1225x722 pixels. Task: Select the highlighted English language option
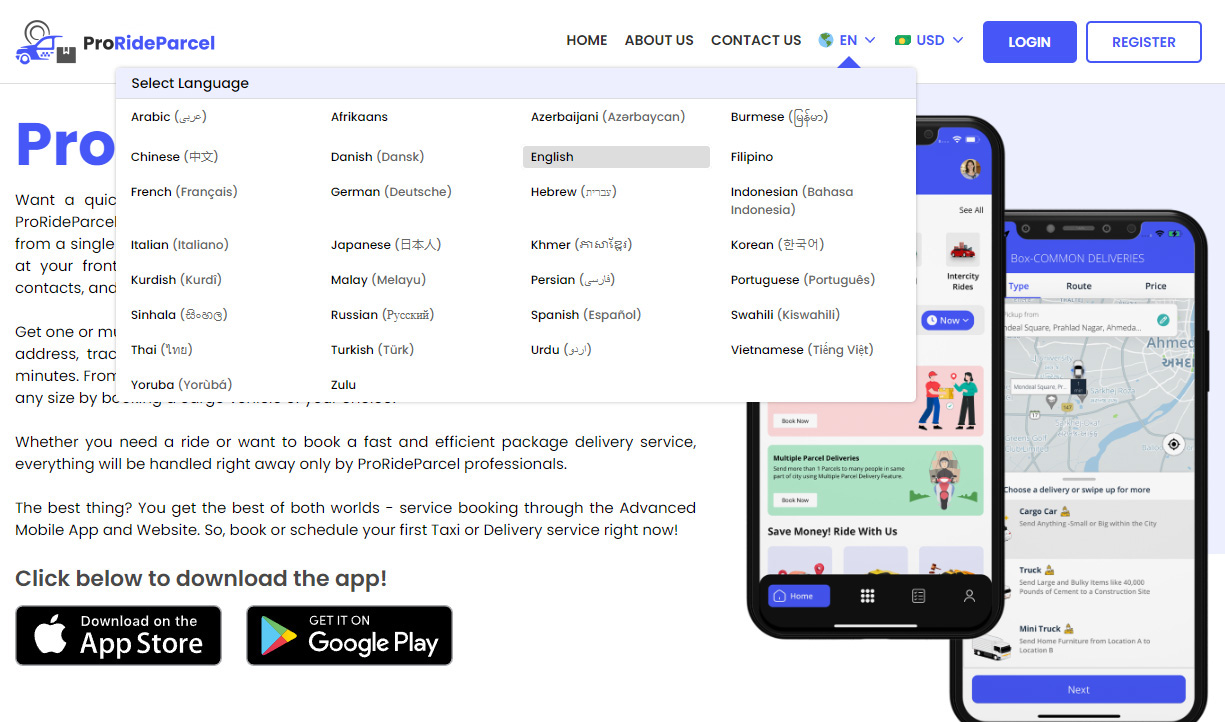(x=616, y=157)
